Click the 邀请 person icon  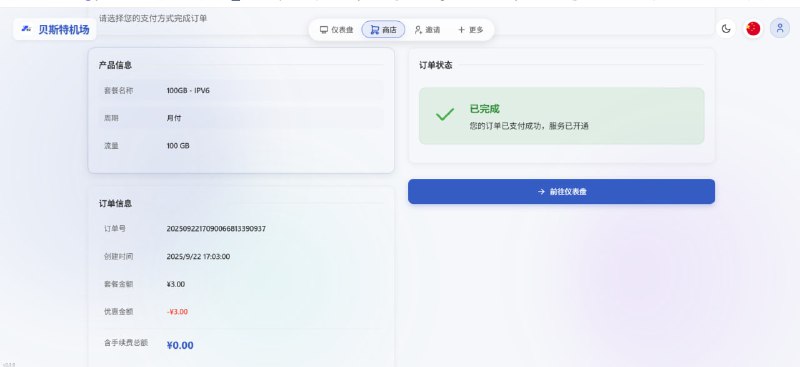tap(418, 30)
